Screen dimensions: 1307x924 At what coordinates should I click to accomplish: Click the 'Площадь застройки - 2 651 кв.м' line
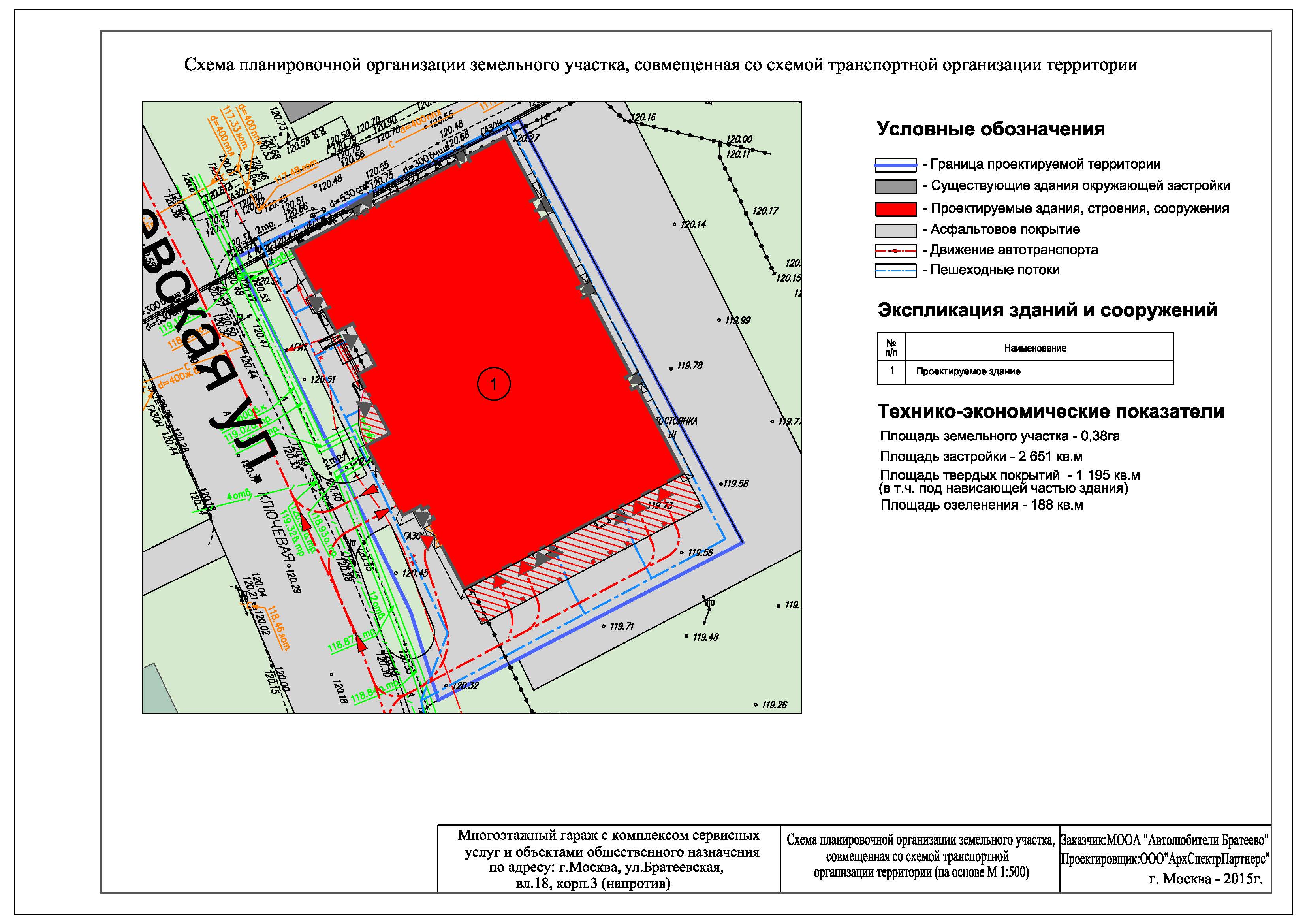(x=981, y=457)
